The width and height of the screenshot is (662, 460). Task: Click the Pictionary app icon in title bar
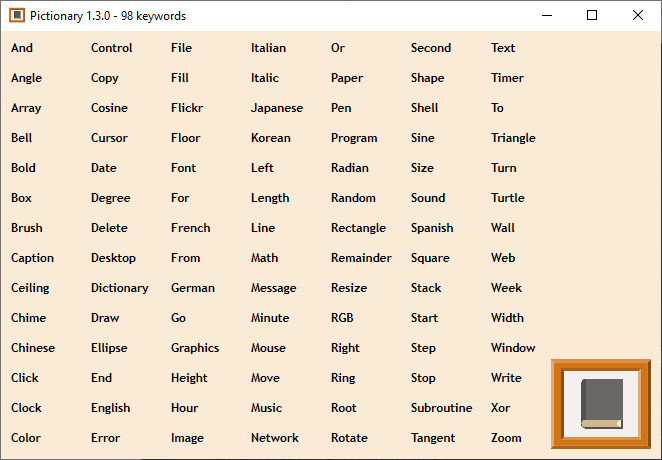point(17,16)
